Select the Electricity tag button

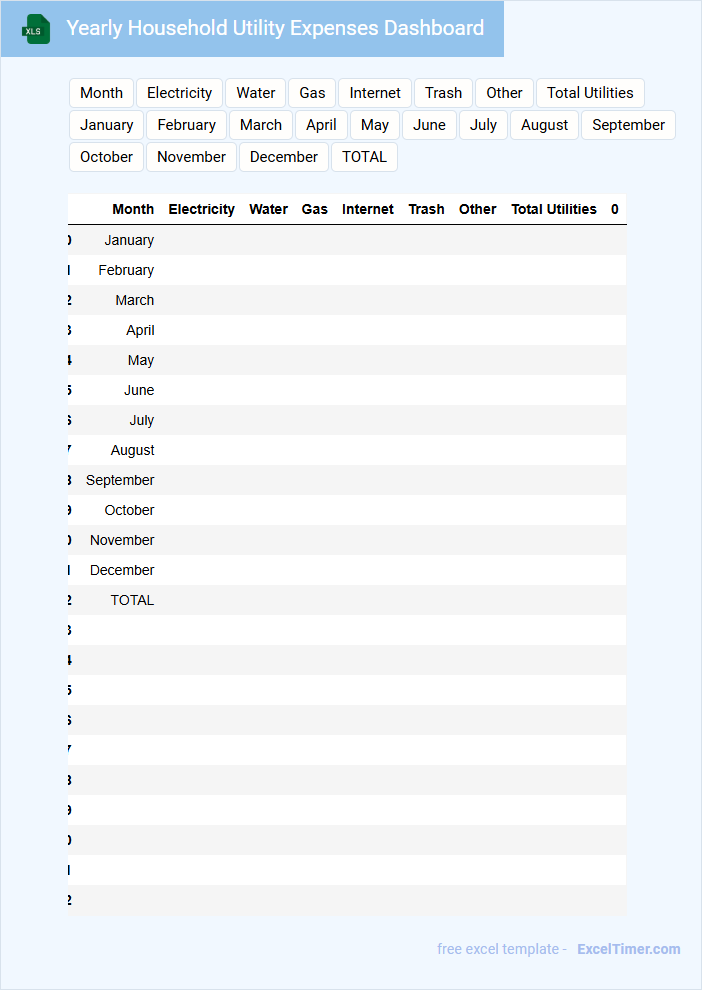[x=179, y=93]
